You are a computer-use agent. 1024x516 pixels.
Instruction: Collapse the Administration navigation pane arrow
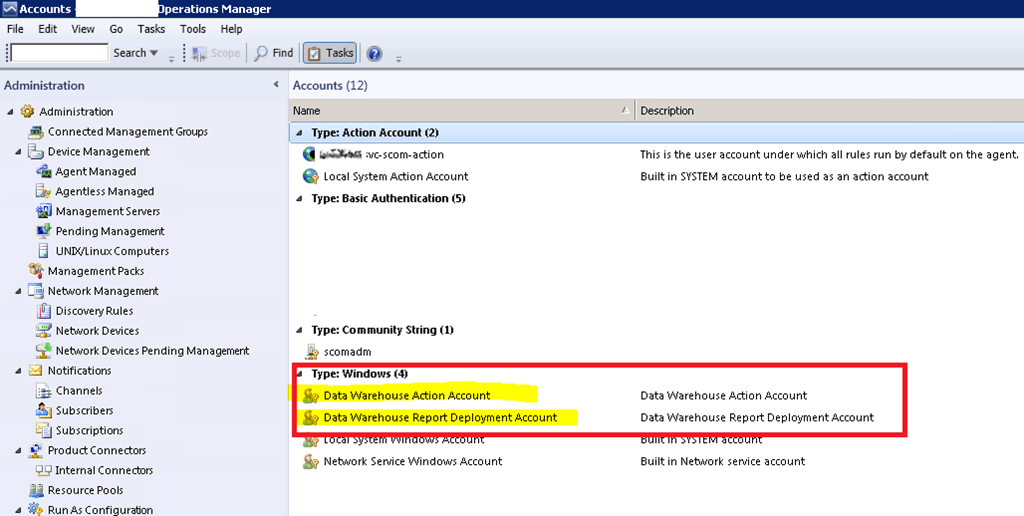(x=276, y=85)
